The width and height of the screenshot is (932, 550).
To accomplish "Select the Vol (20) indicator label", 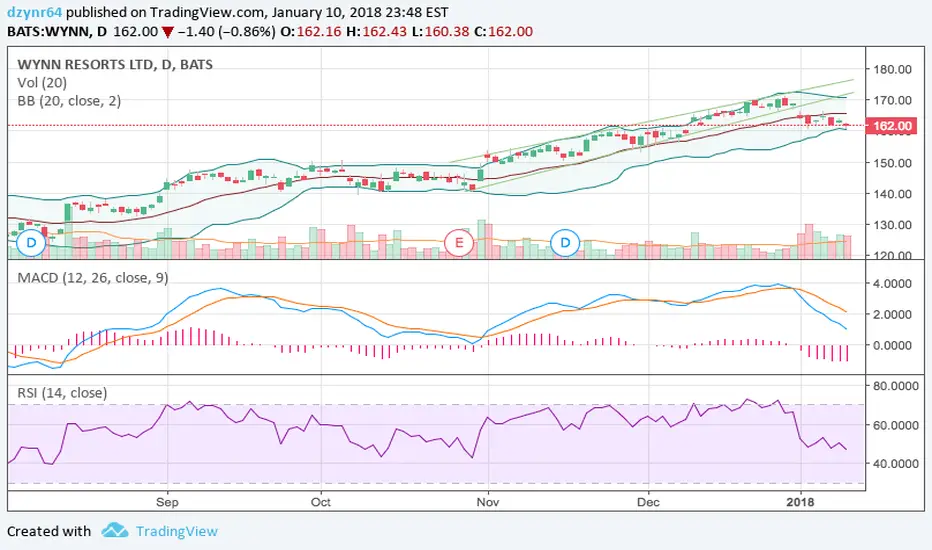I will coord(42,83).
